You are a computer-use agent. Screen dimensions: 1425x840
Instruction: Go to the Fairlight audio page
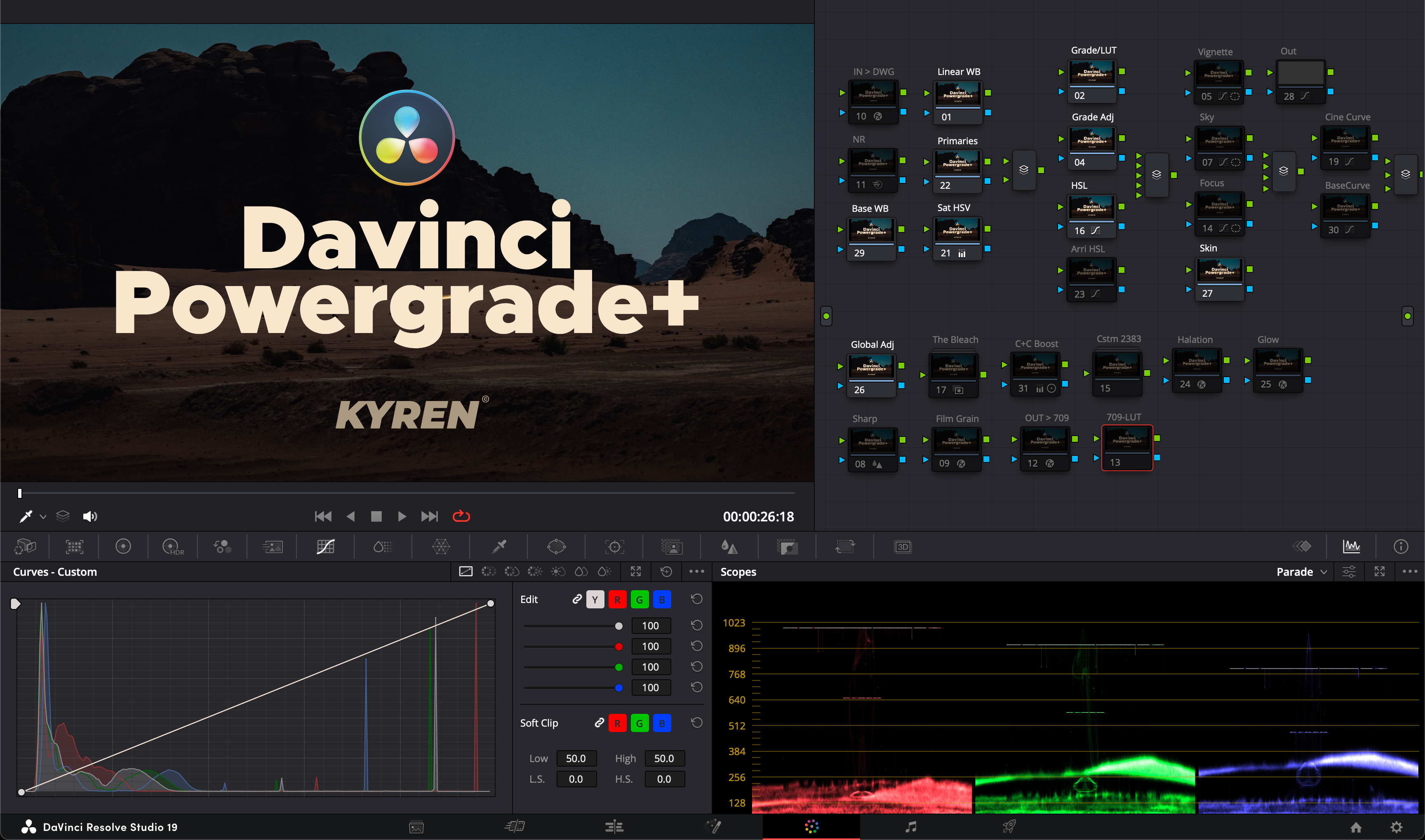(910, 827)
